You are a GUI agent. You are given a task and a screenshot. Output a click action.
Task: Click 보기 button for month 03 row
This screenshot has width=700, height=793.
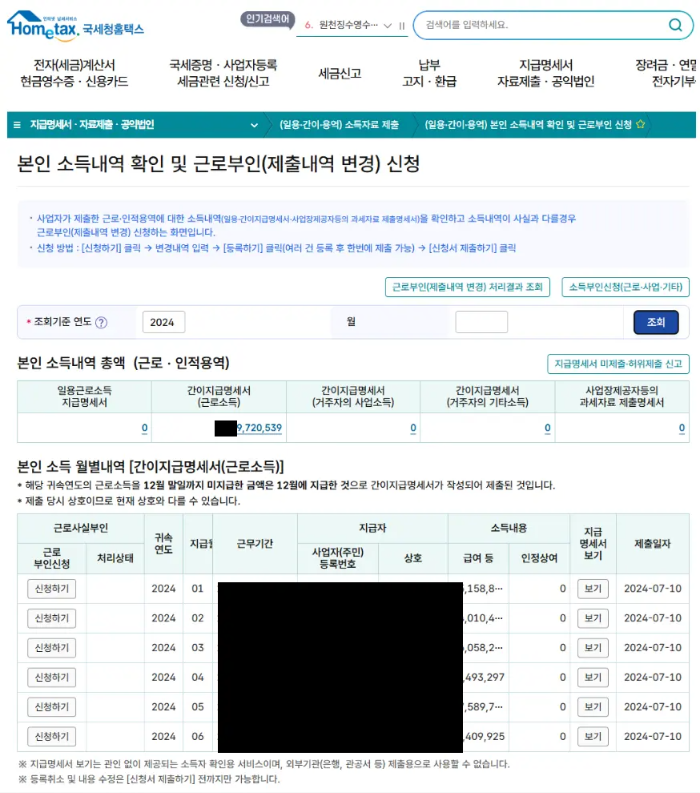coord(593,648)
